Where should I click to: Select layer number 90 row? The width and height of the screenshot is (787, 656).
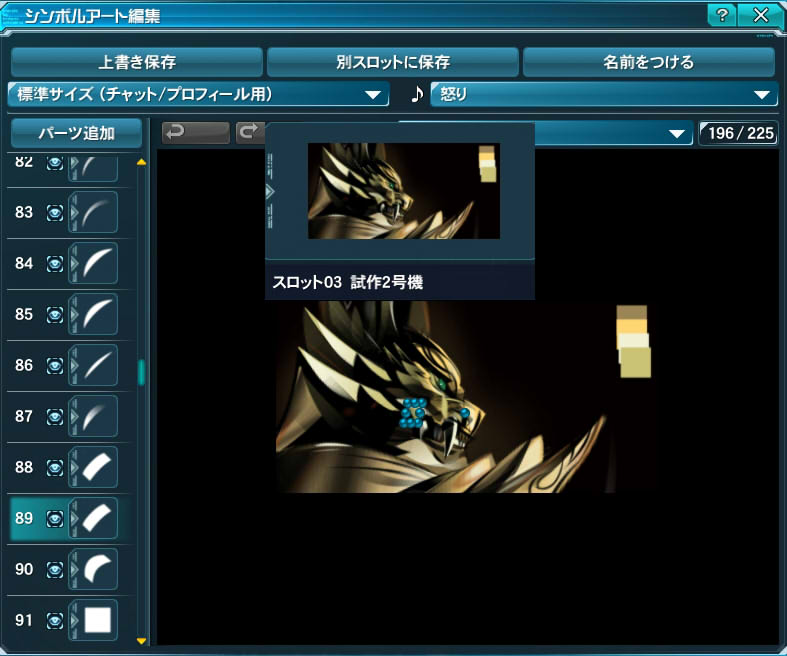click(x=70, y=569)
